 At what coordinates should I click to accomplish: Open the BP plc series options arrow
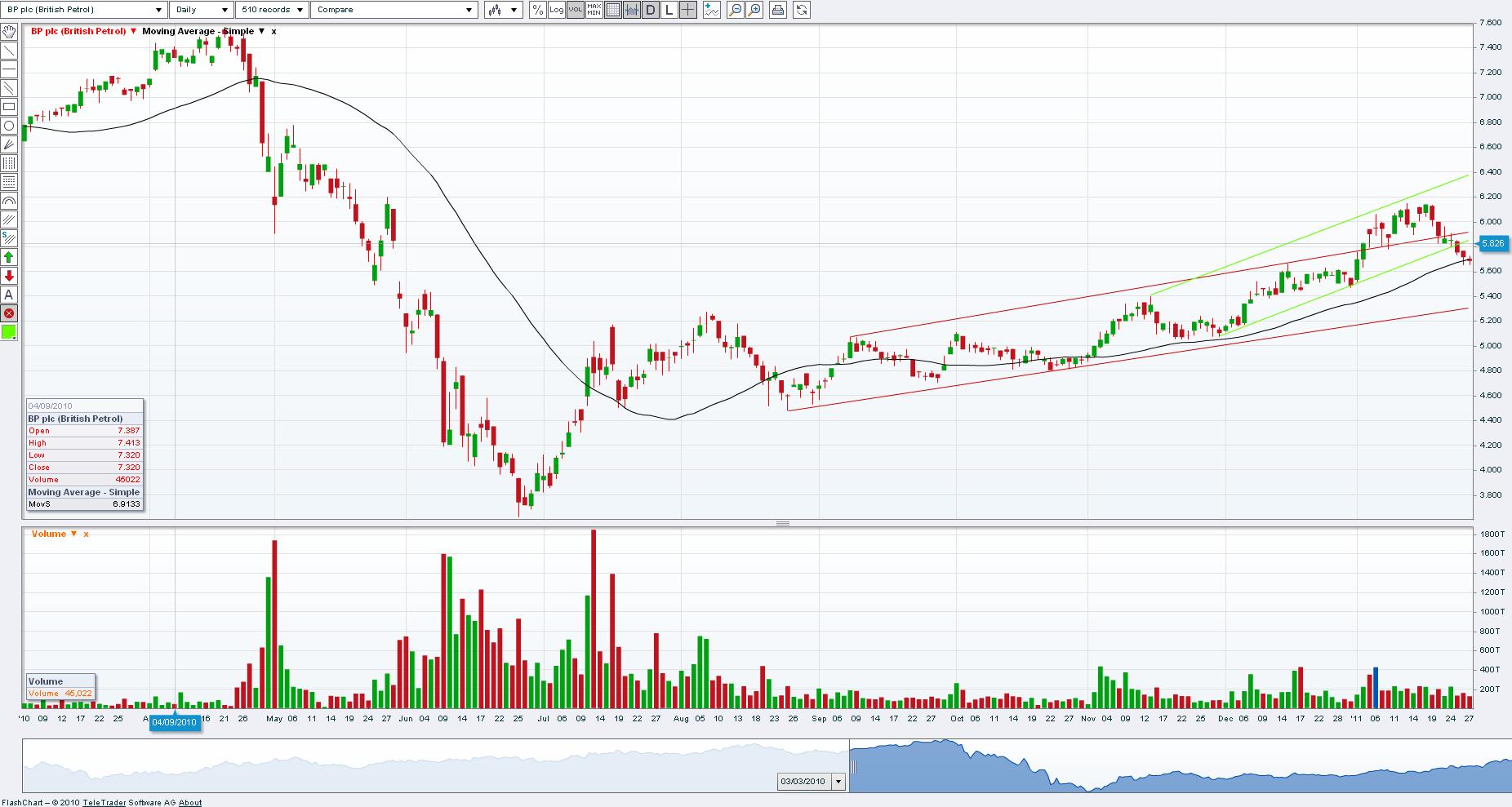pyautogui.click(x=132, y=32)
